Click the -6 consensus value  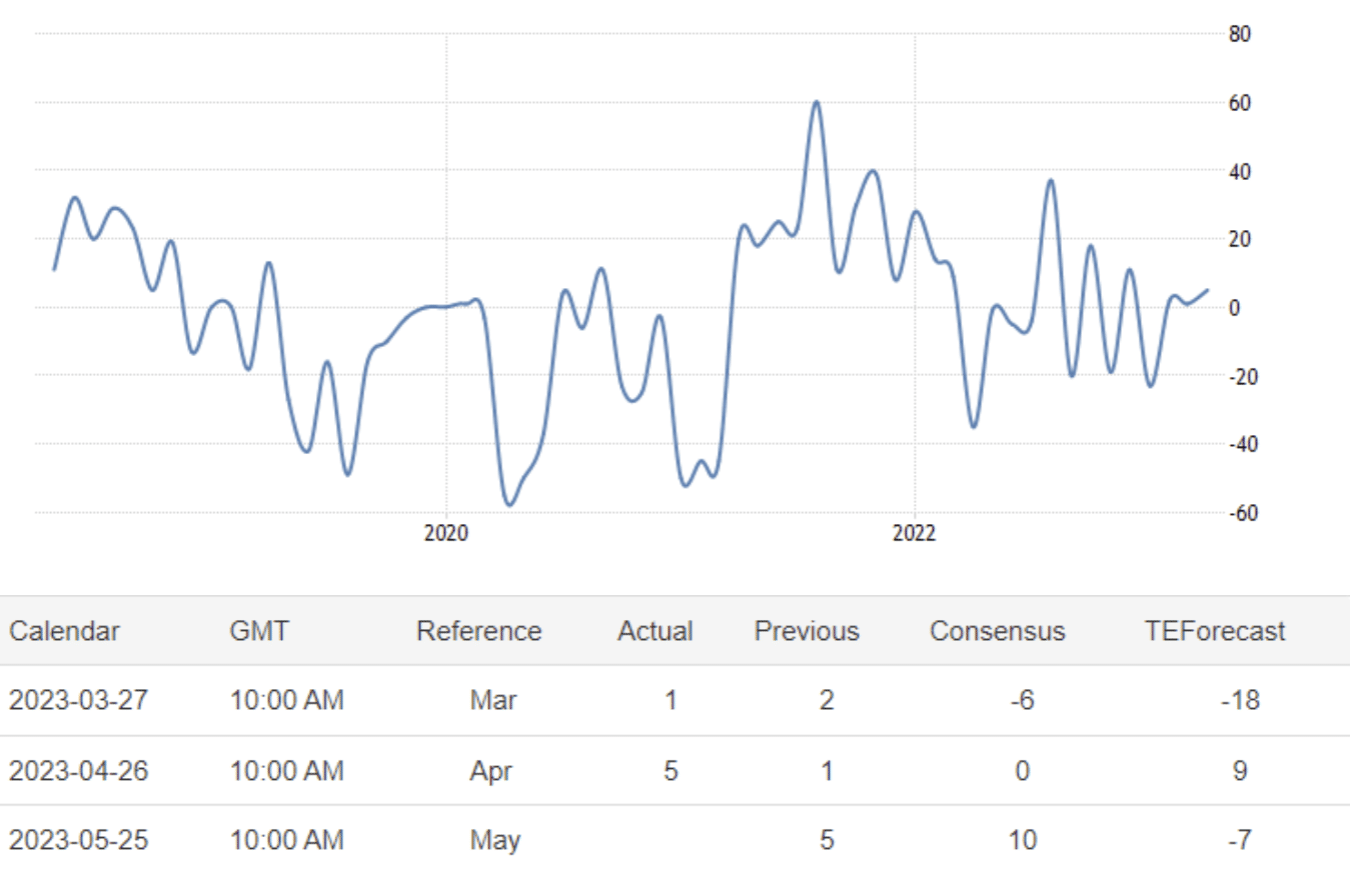pyautogui.click(x=1022, y=700)
